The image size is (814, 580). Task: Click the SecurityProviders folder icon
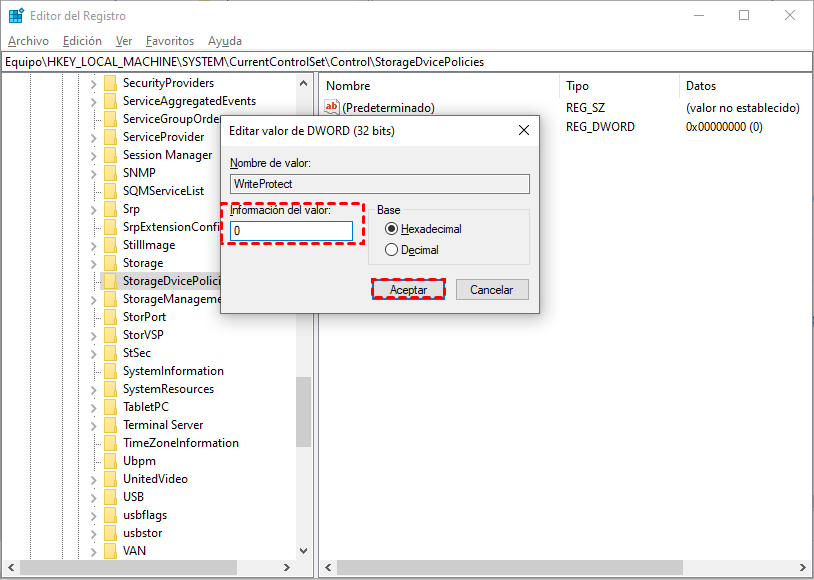tap(110, 83)
